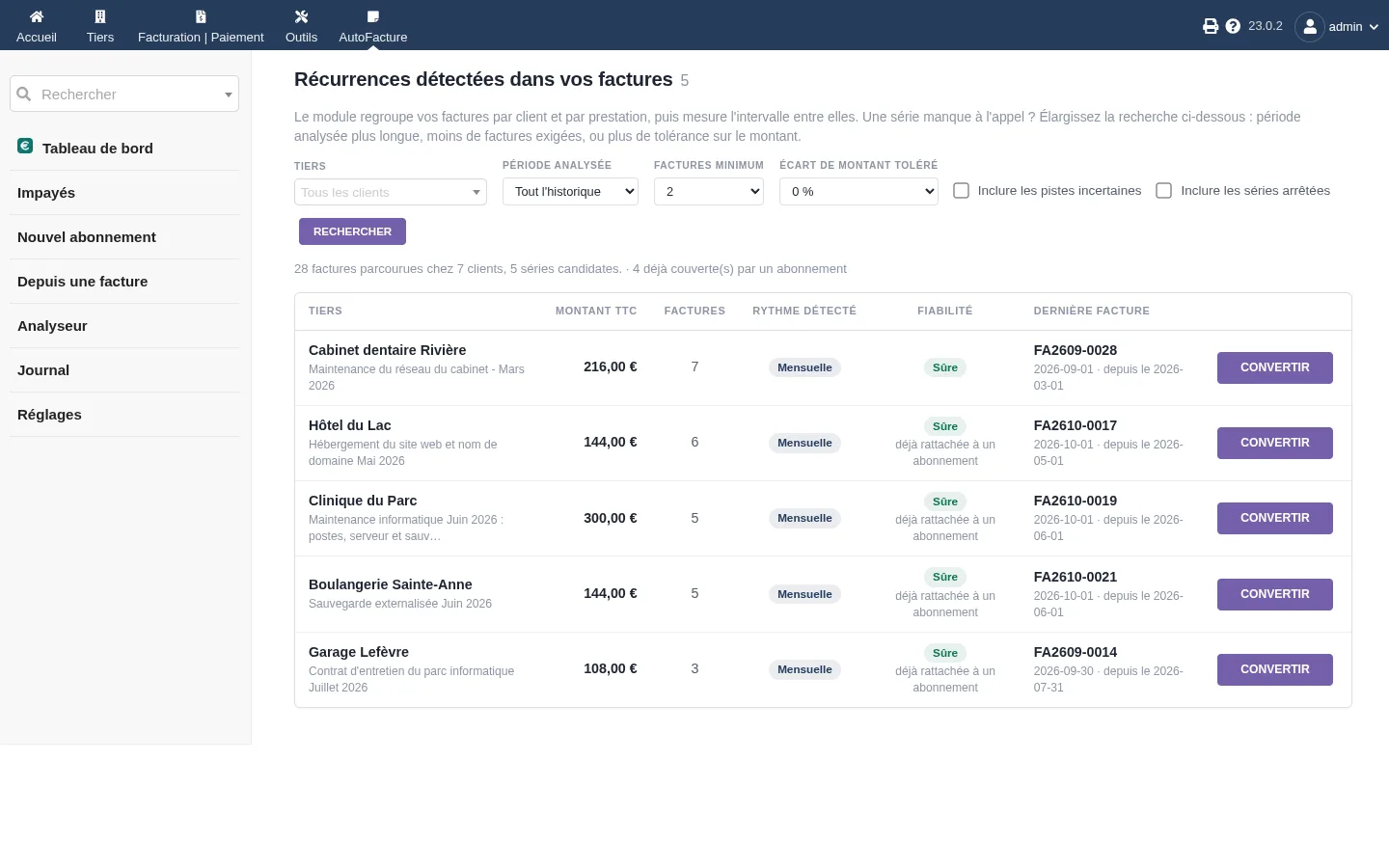Viewport: 1389px width, 868px height.
Task: Click the admin user avatar icon
Action: (x=1309, y=26)
